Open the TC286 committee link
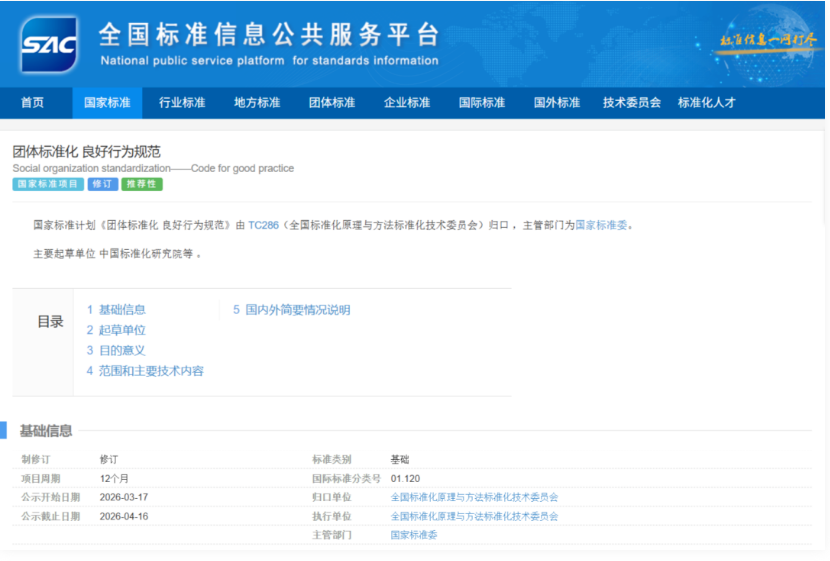The height and width of the screenshot is (561, 830). (263, 225)
